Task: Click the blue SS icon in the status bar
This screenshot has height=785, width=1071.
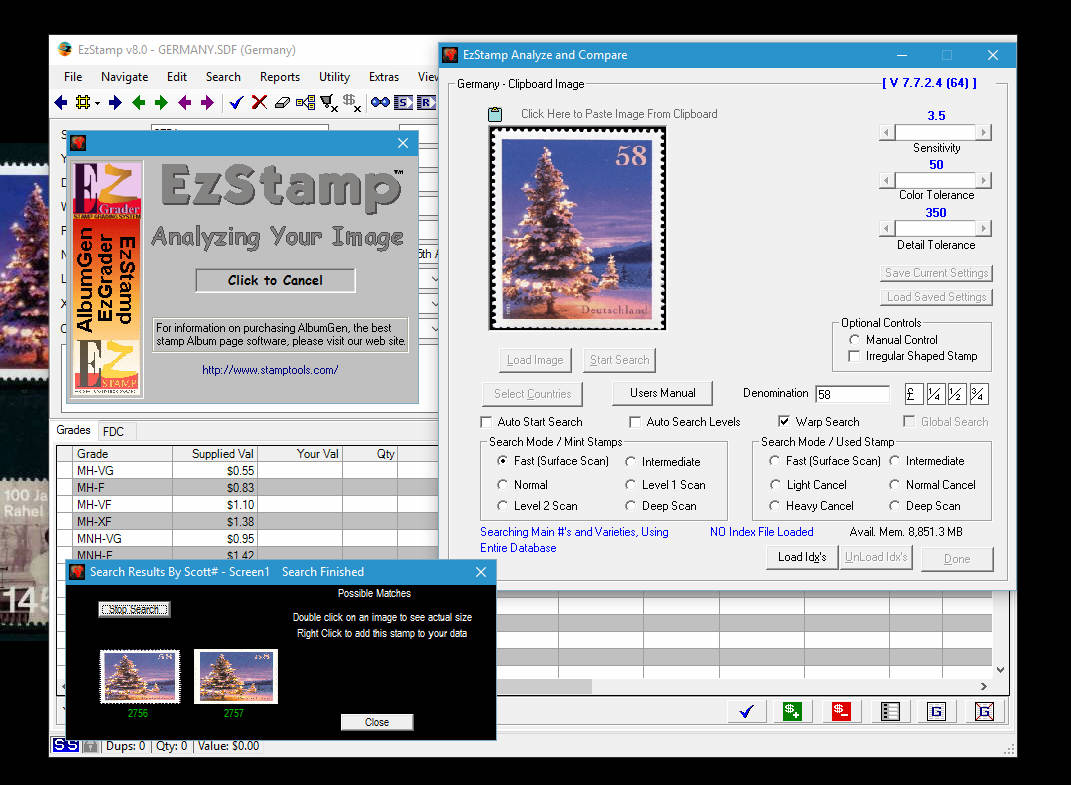Action: coord(66,745)
